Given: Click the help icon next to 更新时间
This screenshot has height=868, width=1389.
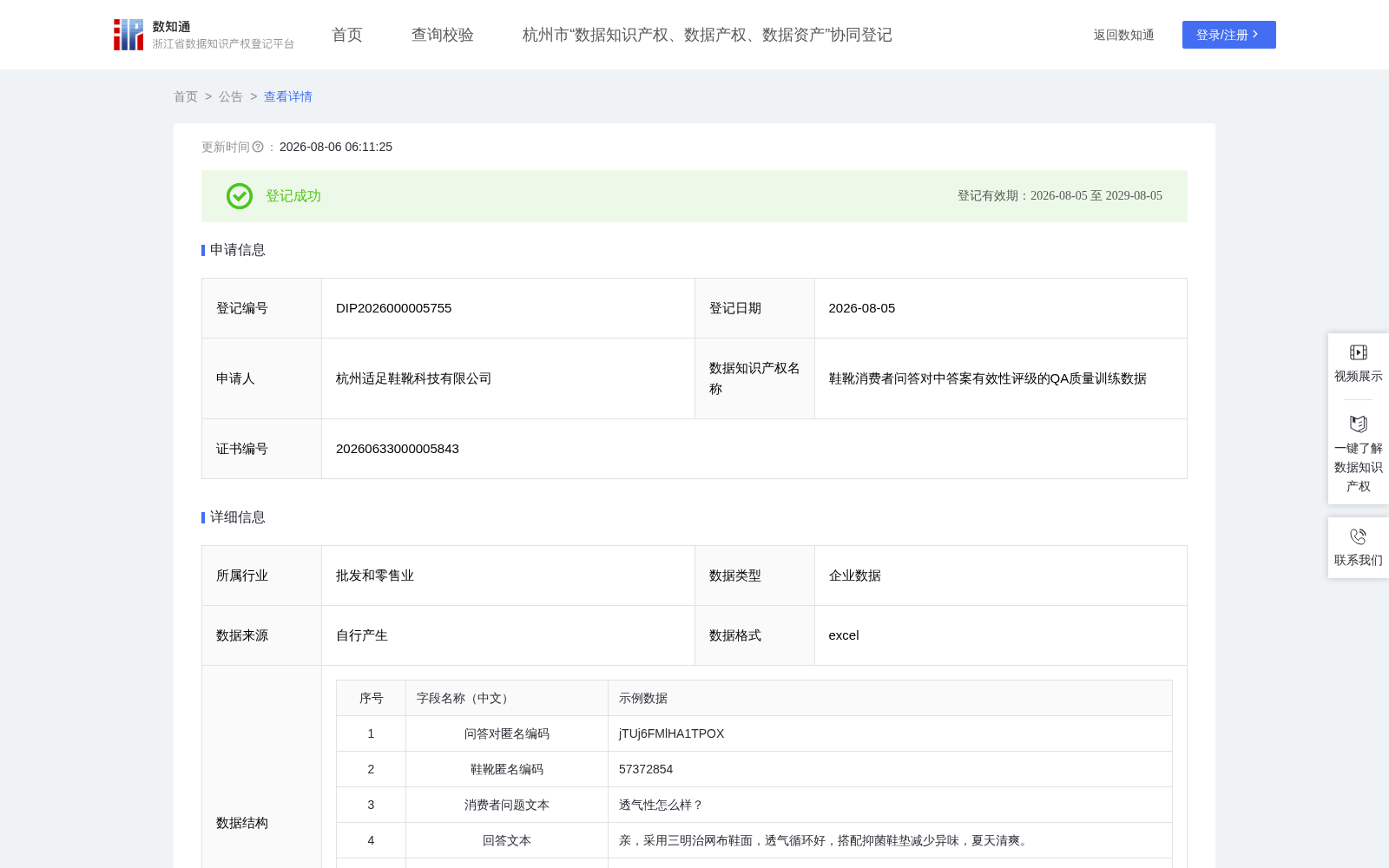Looking at the screenshot, I should pyautogui.click(x=258, y=147).
